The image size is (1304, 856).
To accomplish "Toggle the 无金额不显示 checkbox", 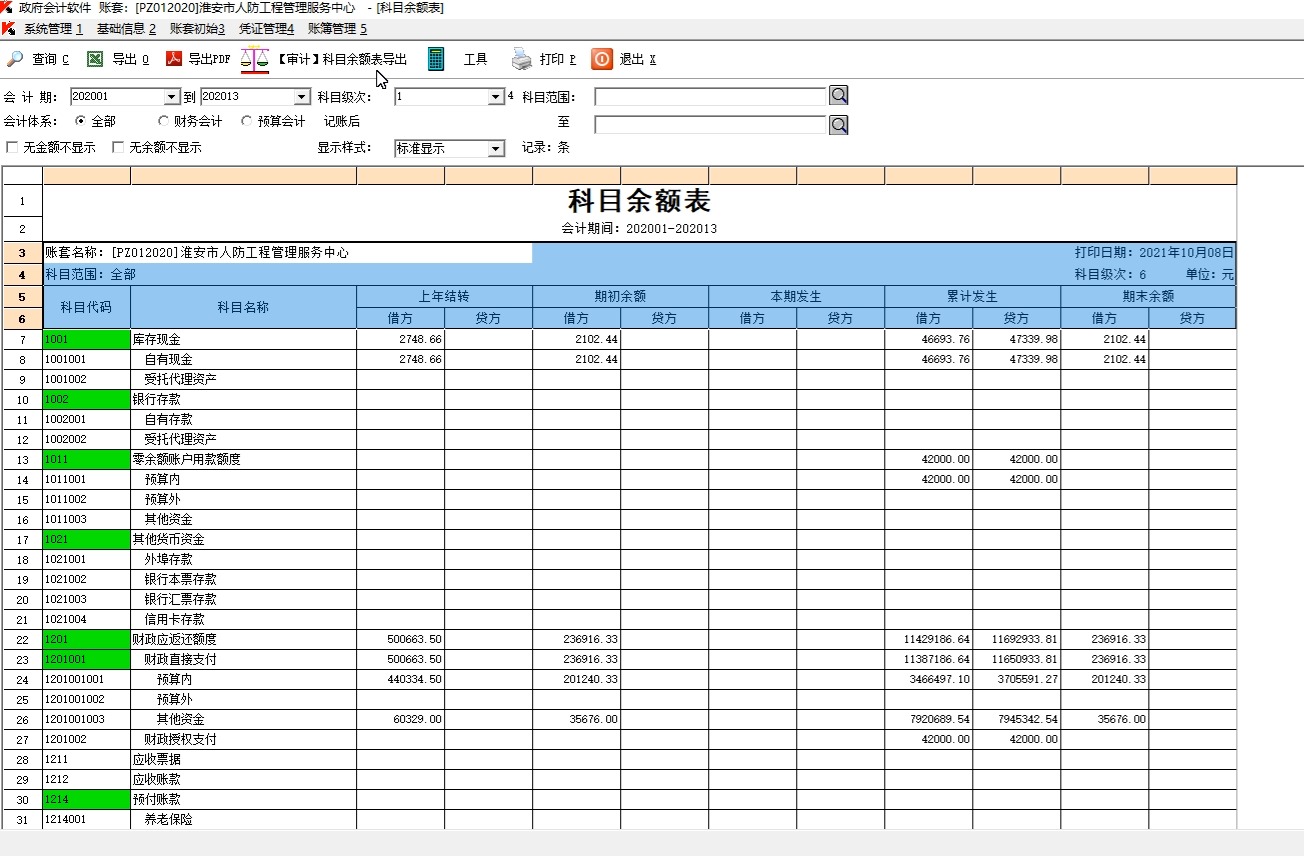I will coord(12,147).
